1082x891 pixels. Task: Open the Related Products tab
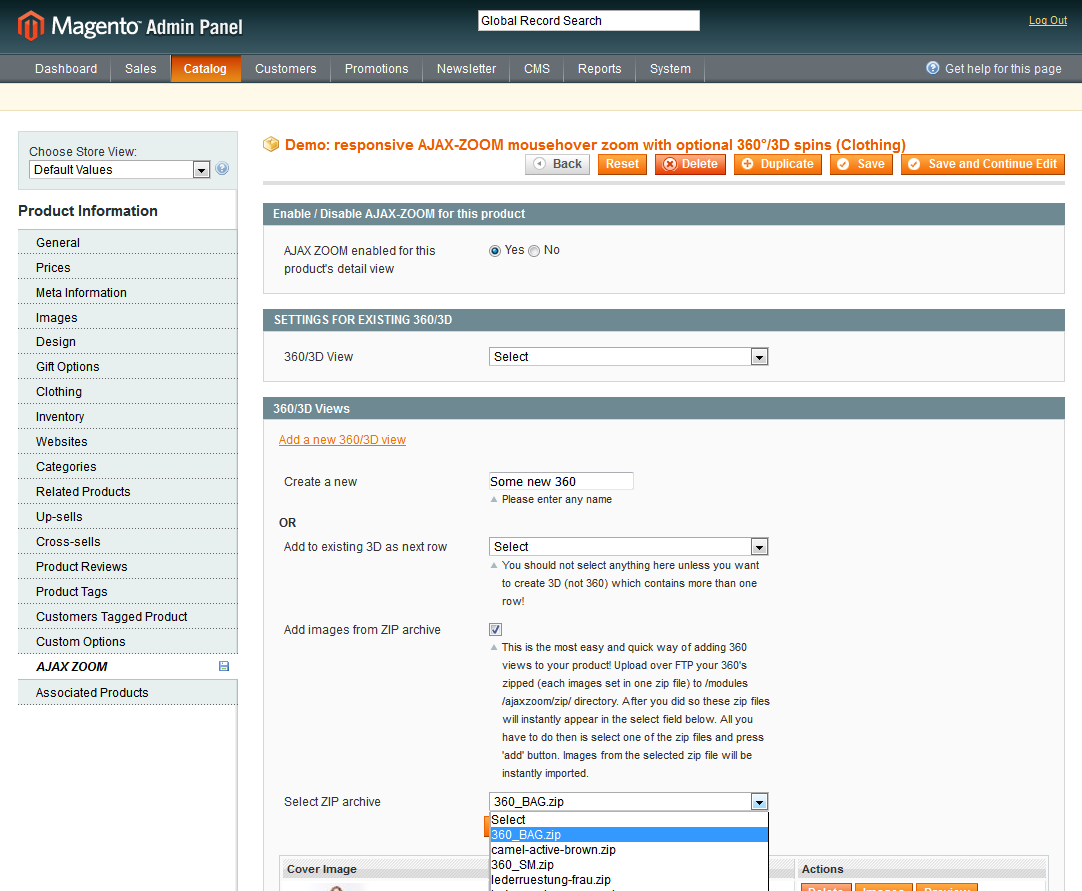(x=128, y=491)
